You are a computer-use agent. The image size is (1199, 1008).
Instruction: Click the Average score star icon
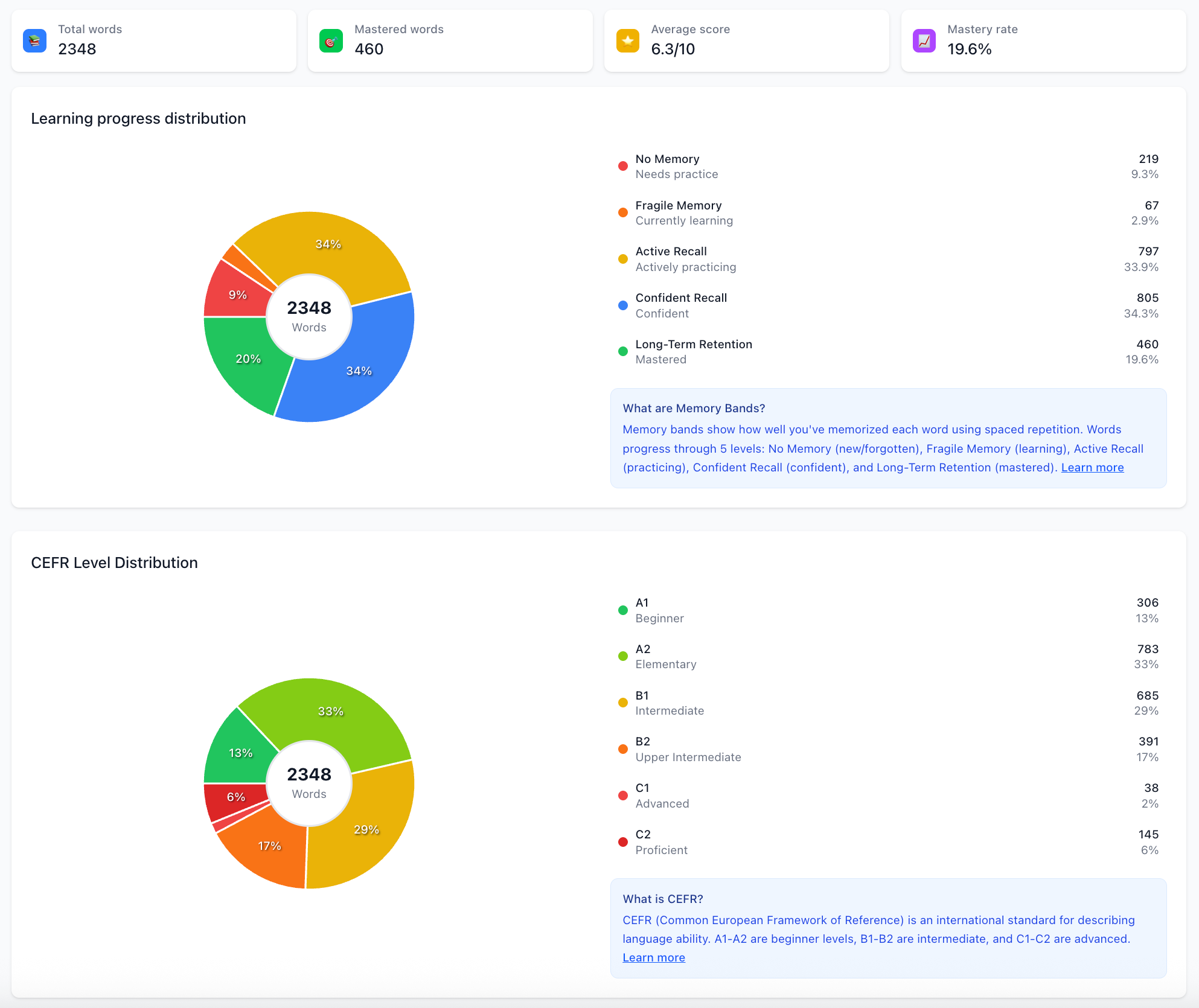coord(628,40)
